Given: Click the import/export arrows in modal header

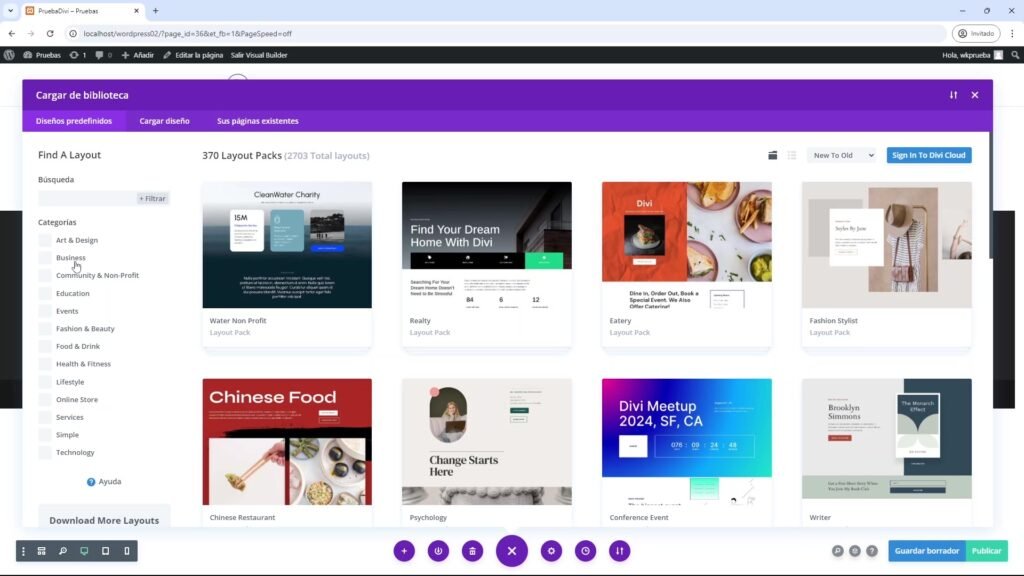Looking at the screenshot, I should tap(953, 95).
